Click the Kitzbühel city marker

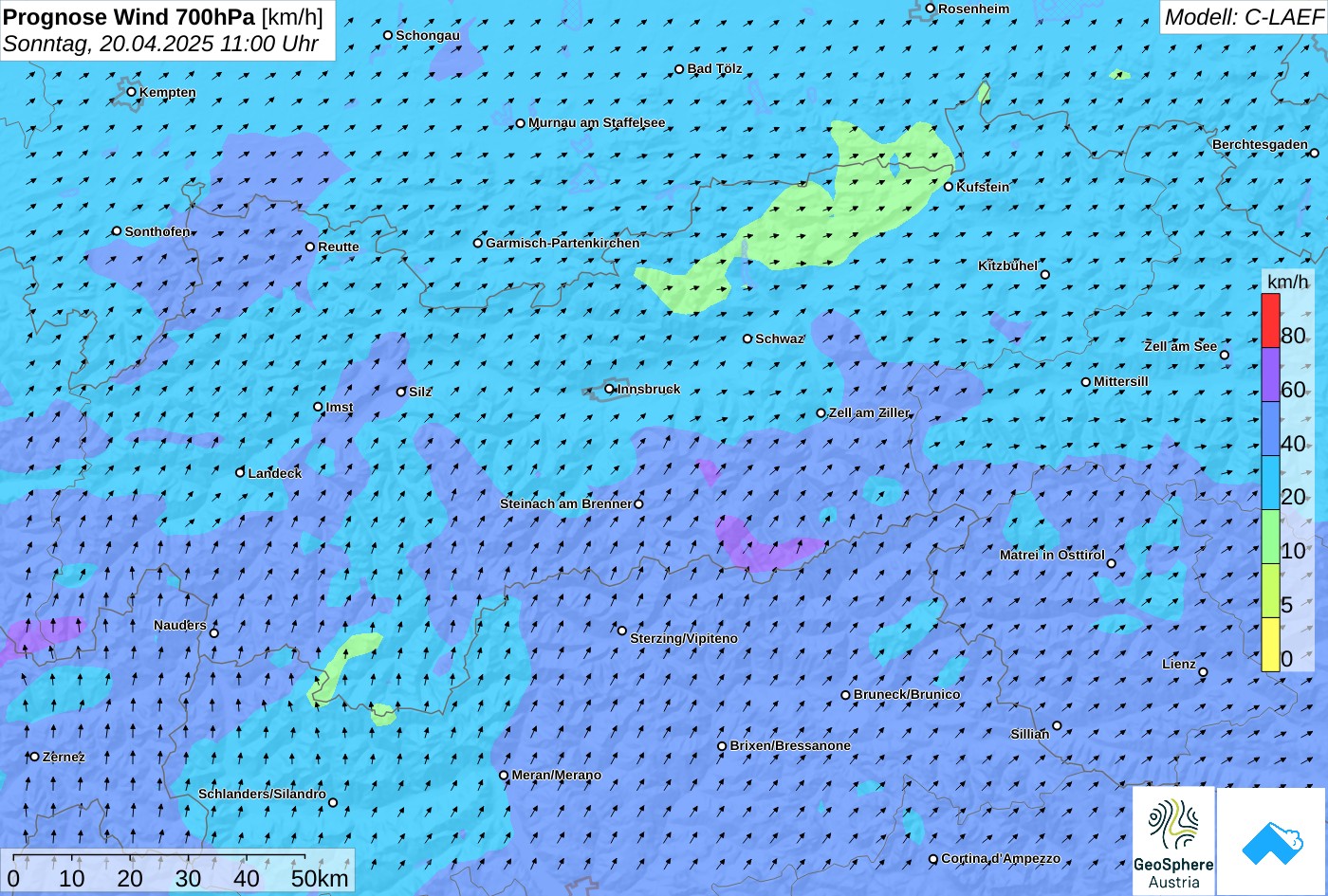click(1045, 275)
